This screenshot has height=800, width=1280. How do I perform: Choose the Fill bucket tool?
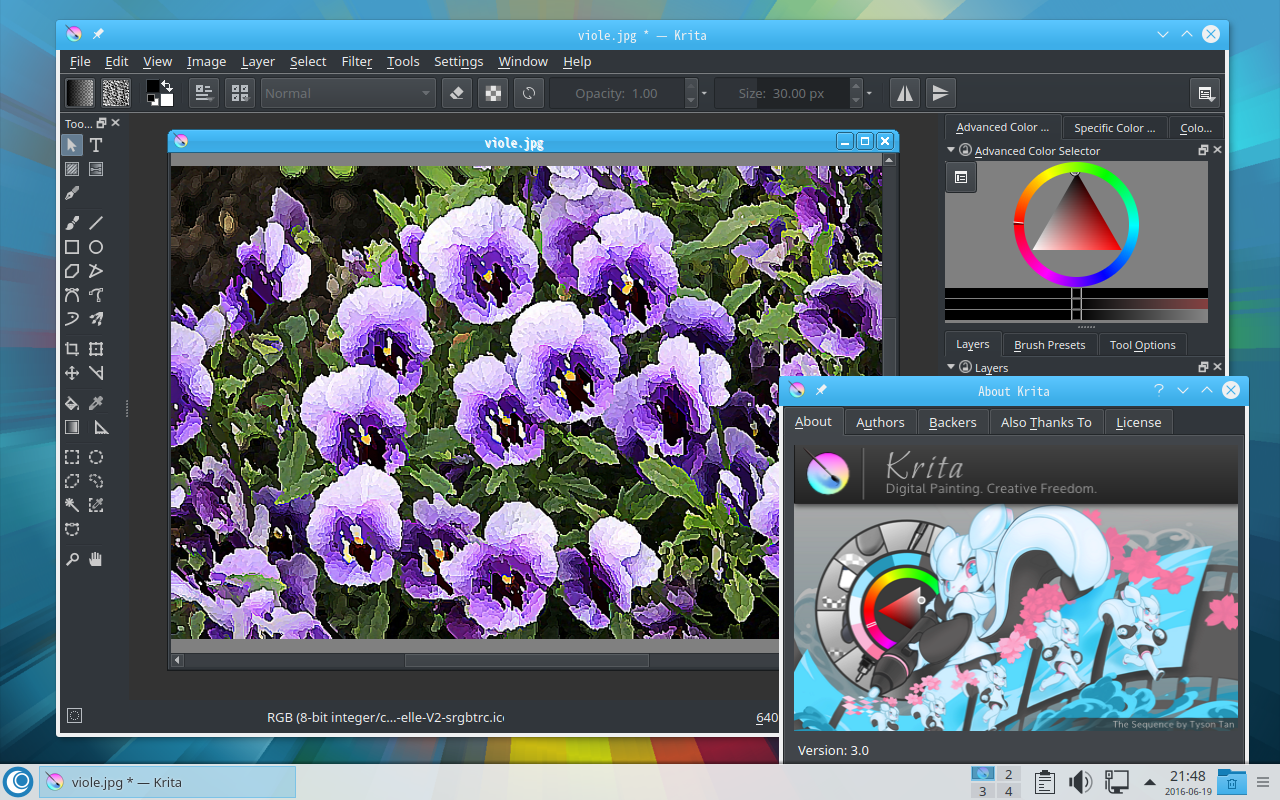[x=72, y=404]
